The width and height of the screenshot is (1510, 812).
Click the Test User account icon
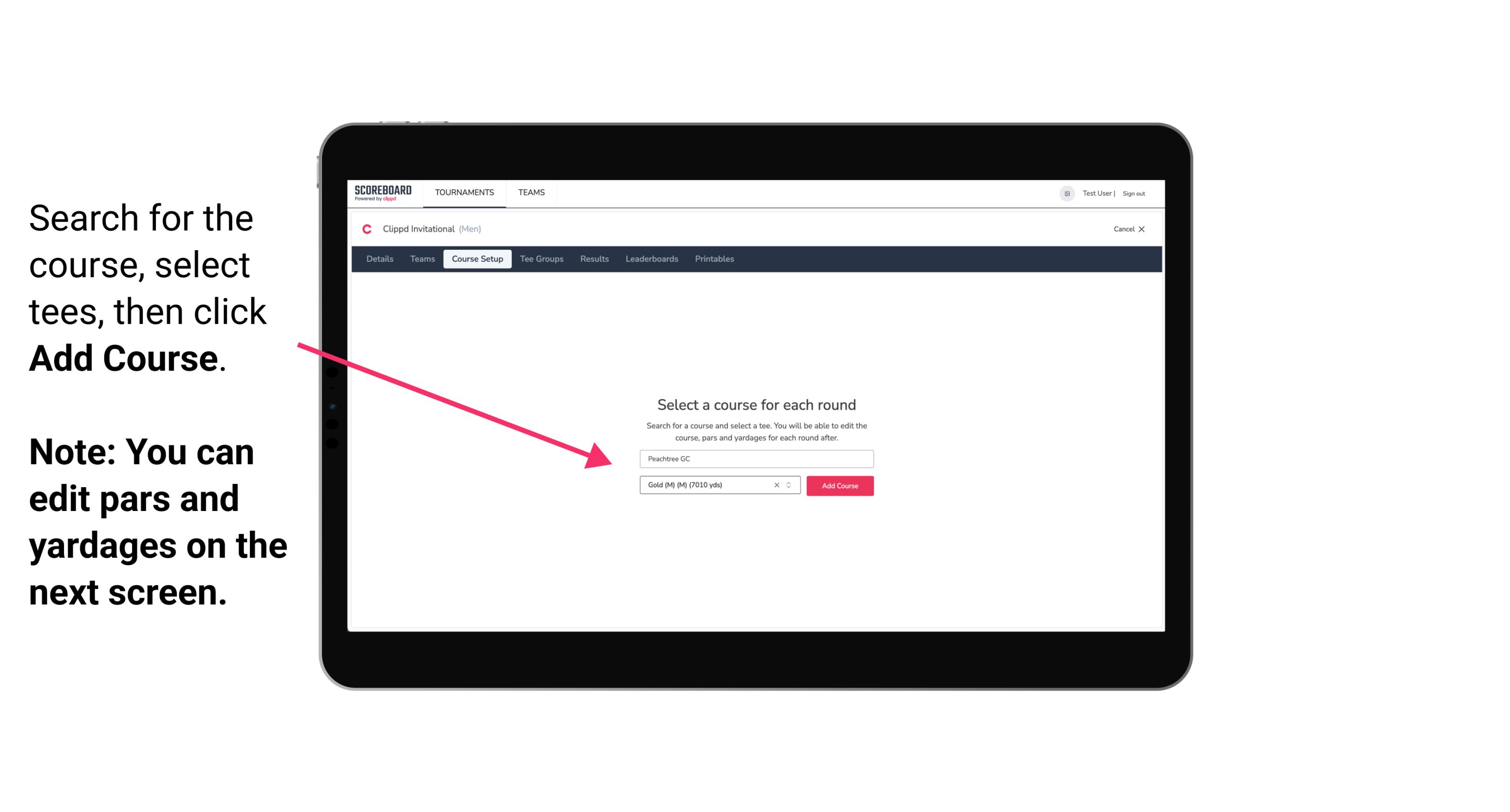pyautogui.click(x=1064, y=193)
